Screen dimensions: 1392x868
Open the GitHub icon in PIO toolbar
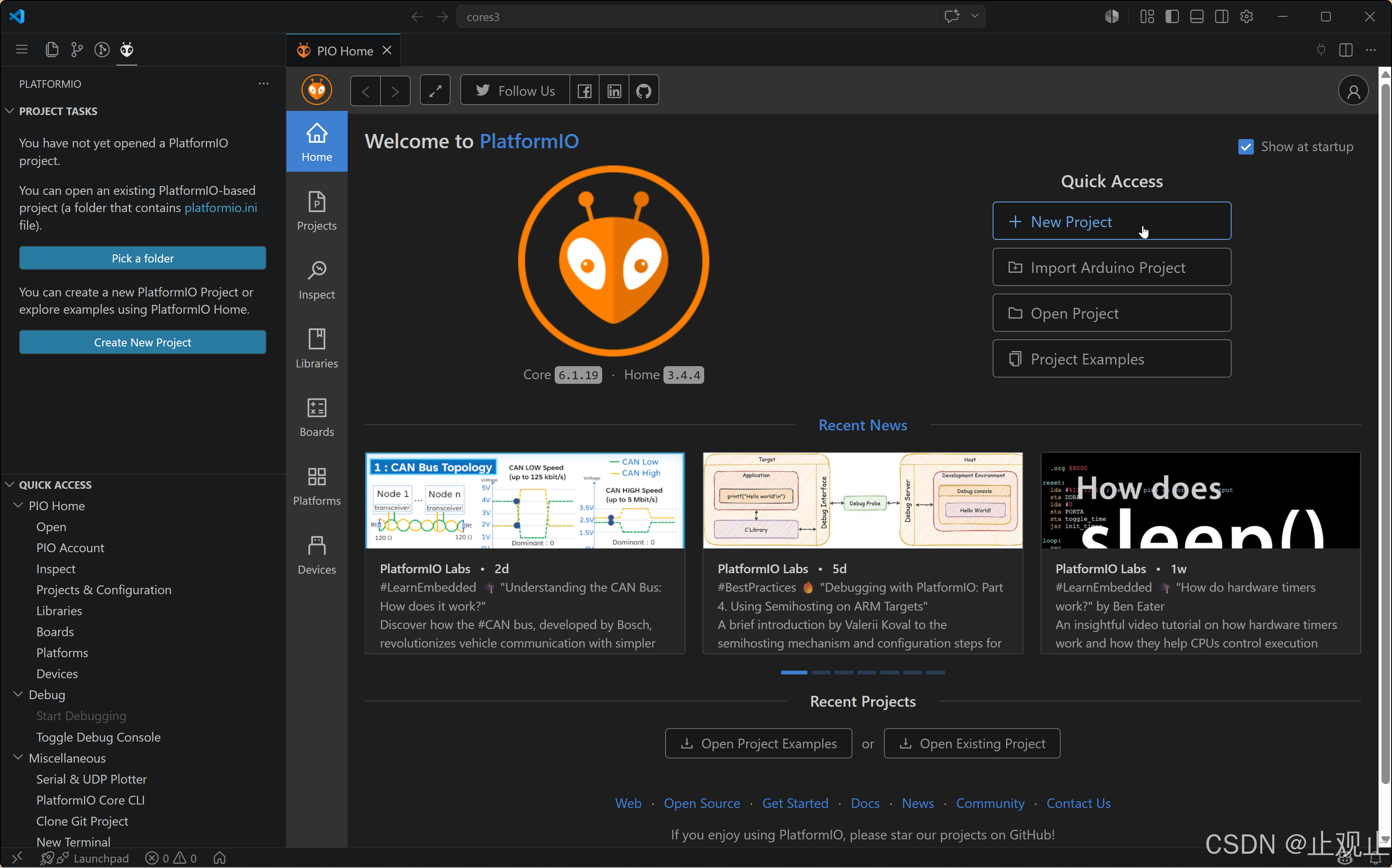(x=643, y=91)
